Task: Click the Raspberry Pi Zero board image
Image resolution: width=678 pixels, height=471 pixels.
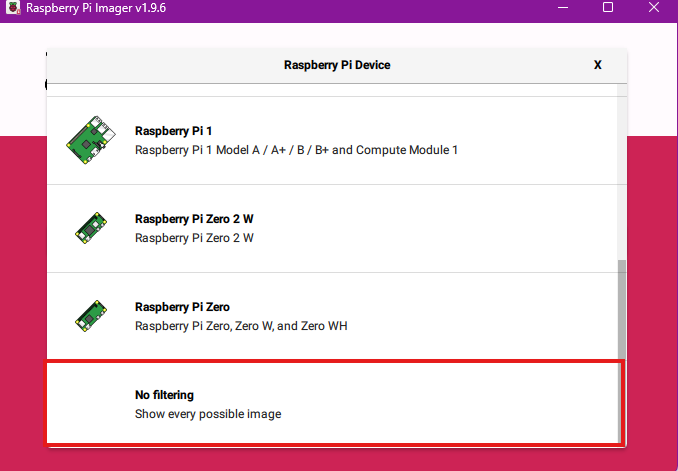Action: point(91,317)
